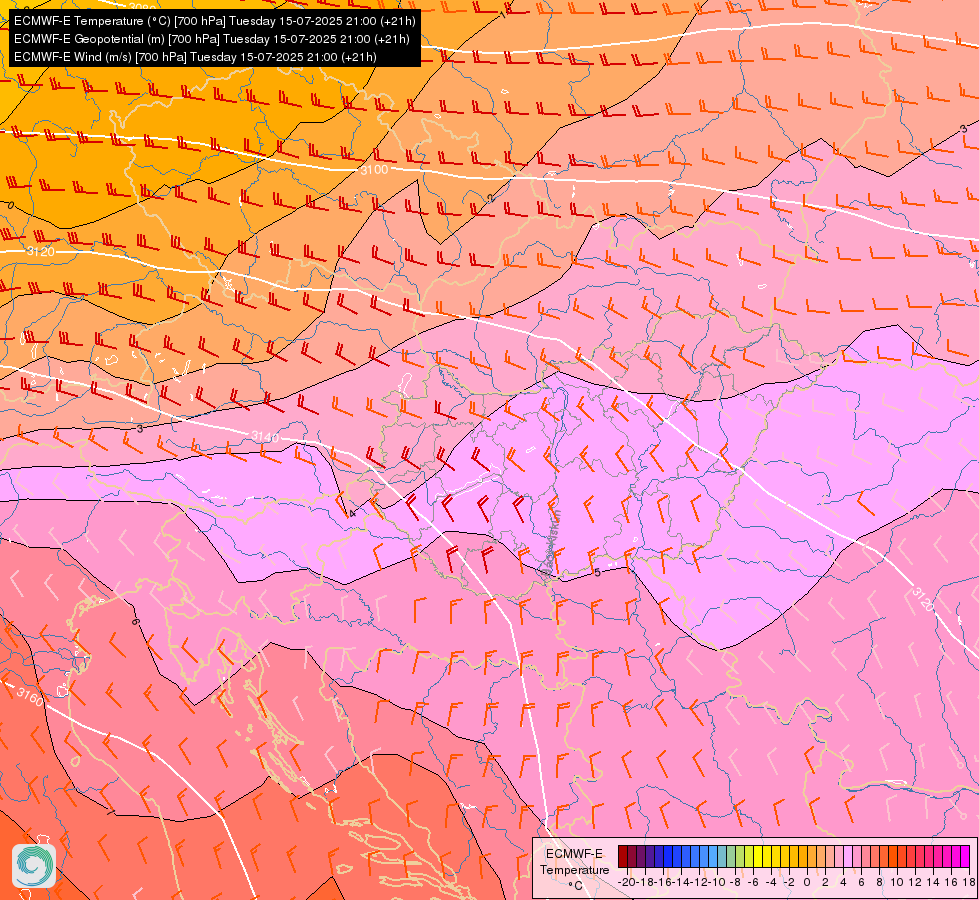The image size is (979, 900).
Task: Click the isotherm label 4
Action: coord(352,513)
